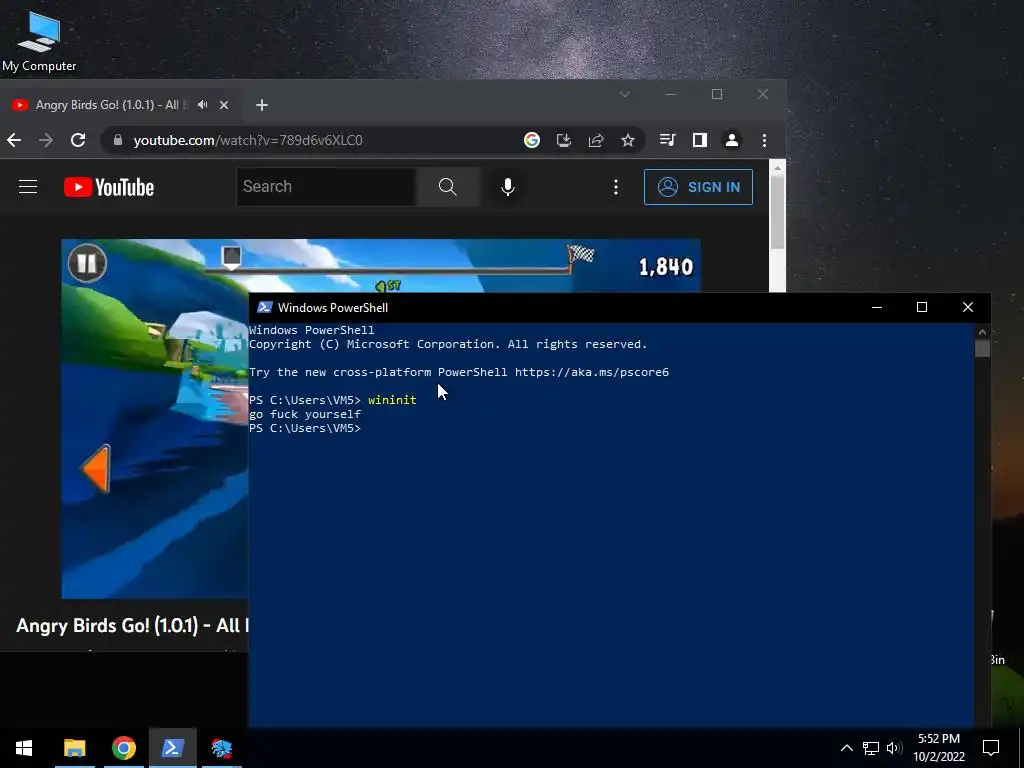Screen dimensions: 1024x768
Task: Open the YouTube hamburger guide menu
Action: [x=28, y=187]
